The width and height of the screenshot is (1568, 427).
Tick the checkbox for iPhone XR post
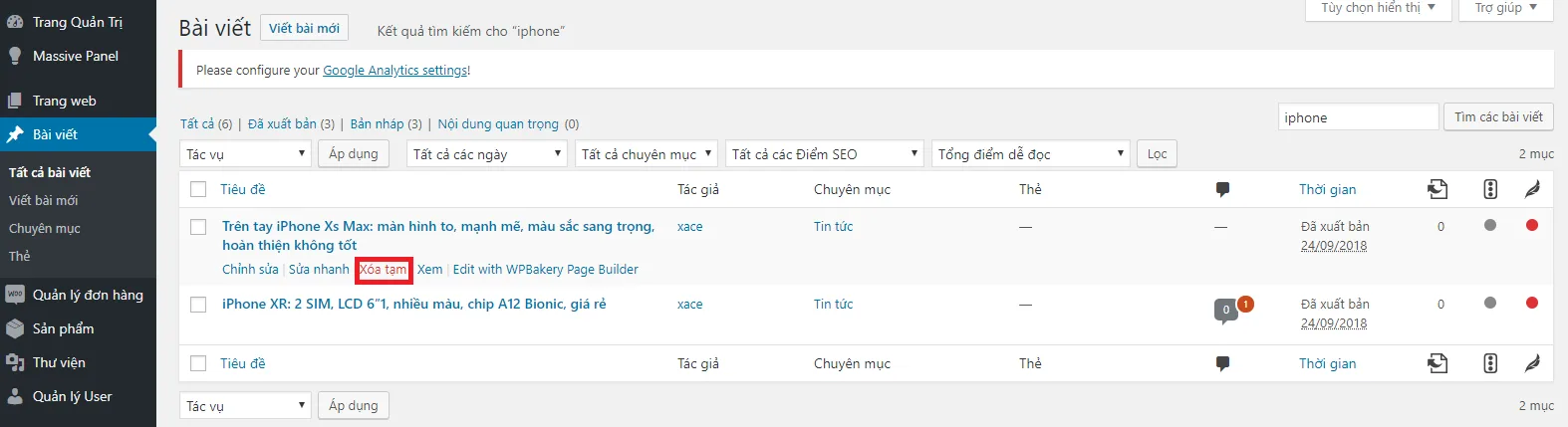coord(198,305)
